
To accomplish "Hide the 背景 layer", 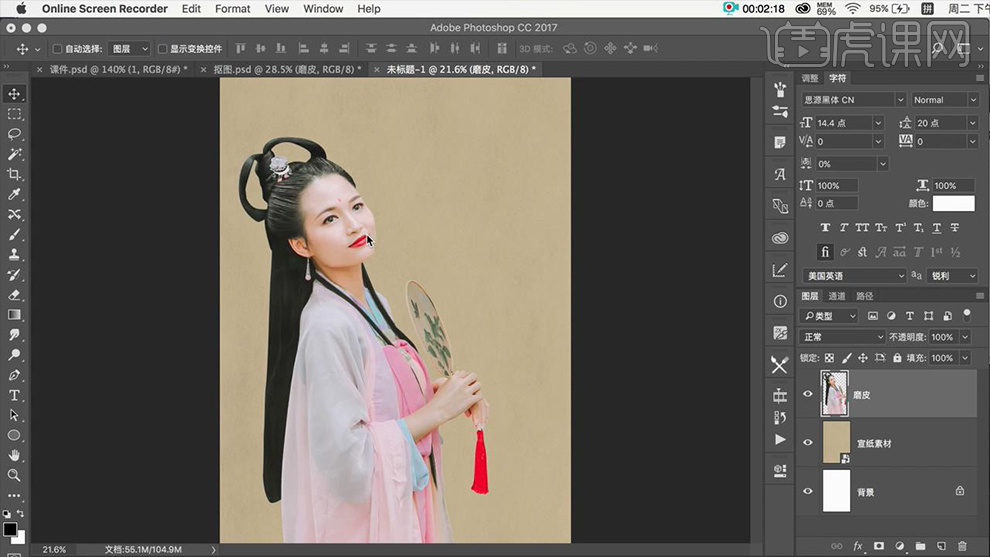I will (808, 491).
